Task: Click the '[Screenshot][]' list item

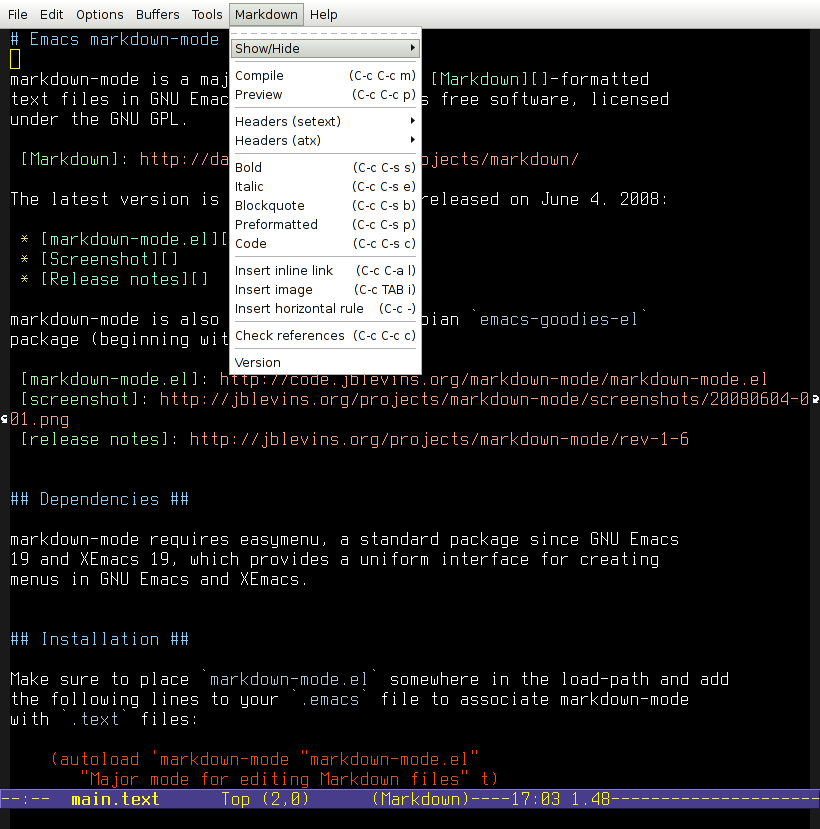Action: (x=109, y=259)
